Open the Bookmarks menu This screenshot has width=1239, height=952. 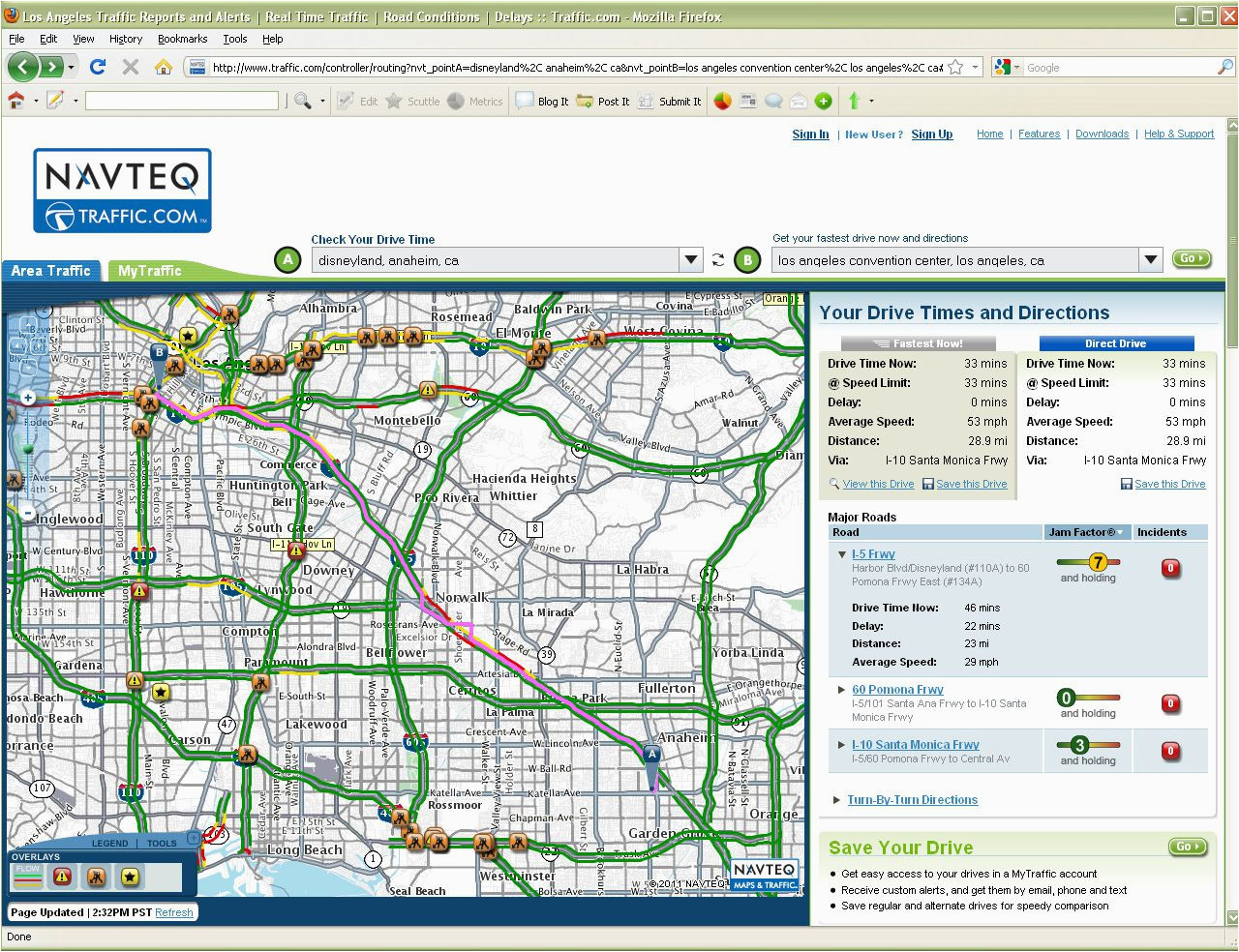tap(182, 39)
